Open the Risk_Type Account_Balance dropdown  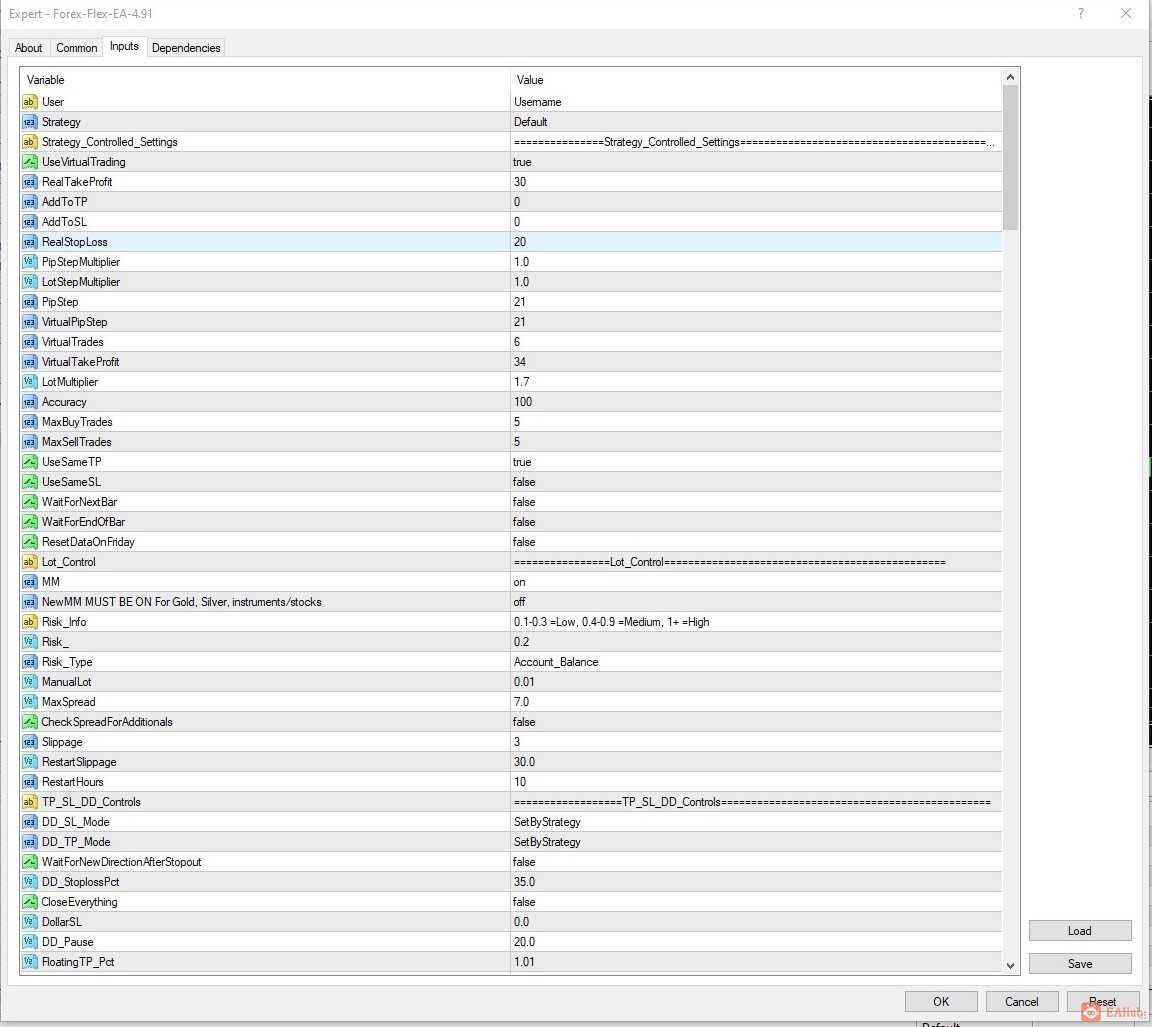pyautogui.click(x=755, y=662)
